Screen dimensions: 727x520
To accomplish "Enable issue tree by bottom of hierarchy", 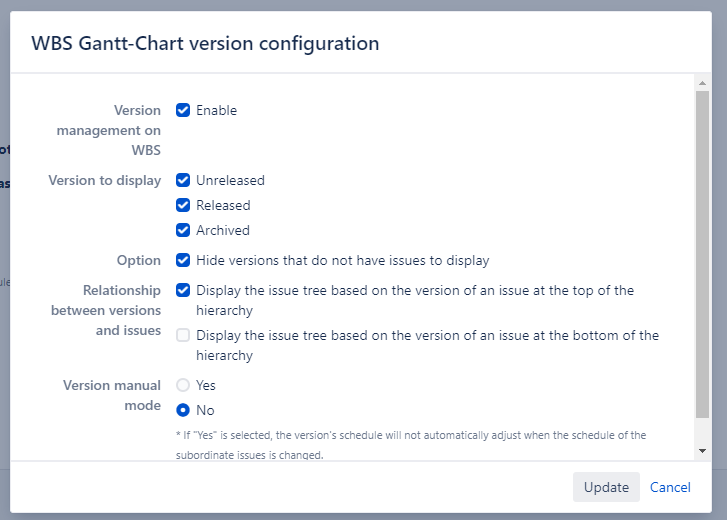I will 183,335.
